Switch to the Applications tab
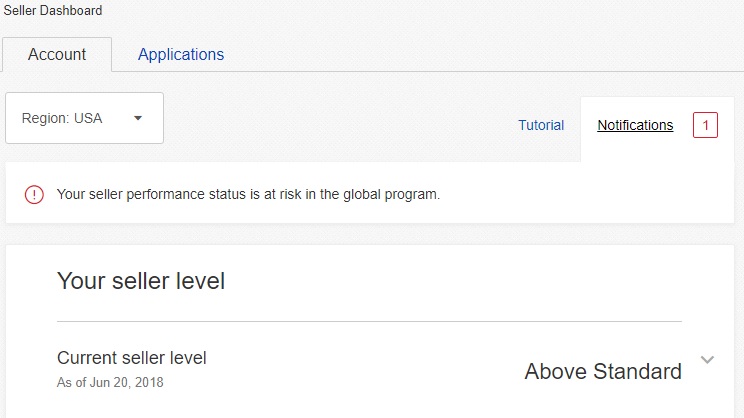The width and height of the screenshot is (744, 418). 181,55
